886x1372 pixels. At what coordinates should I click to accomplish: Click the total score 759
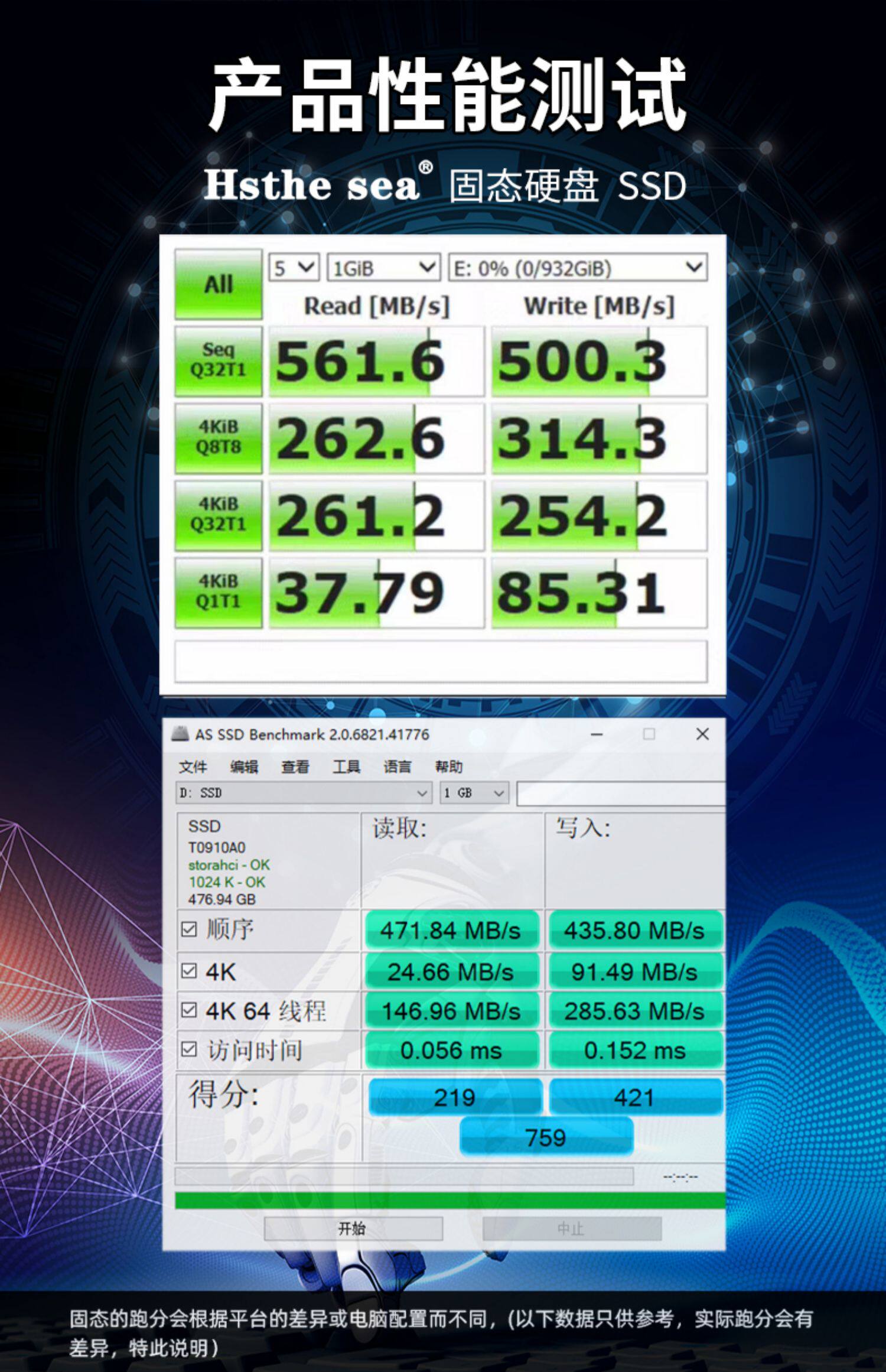(x=546, y=1136)
